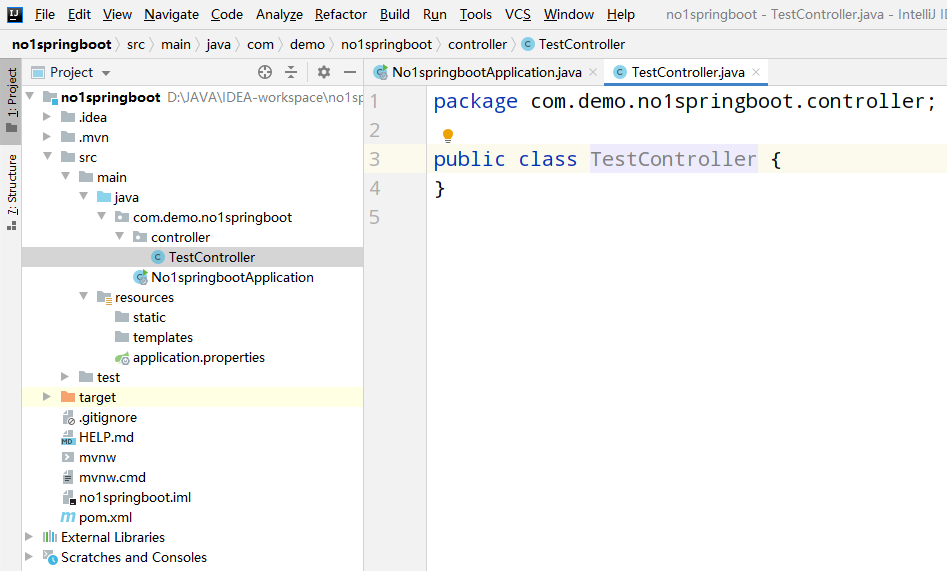Select the static folder in tree
947x571 pixels.
[x=149, y=317]
